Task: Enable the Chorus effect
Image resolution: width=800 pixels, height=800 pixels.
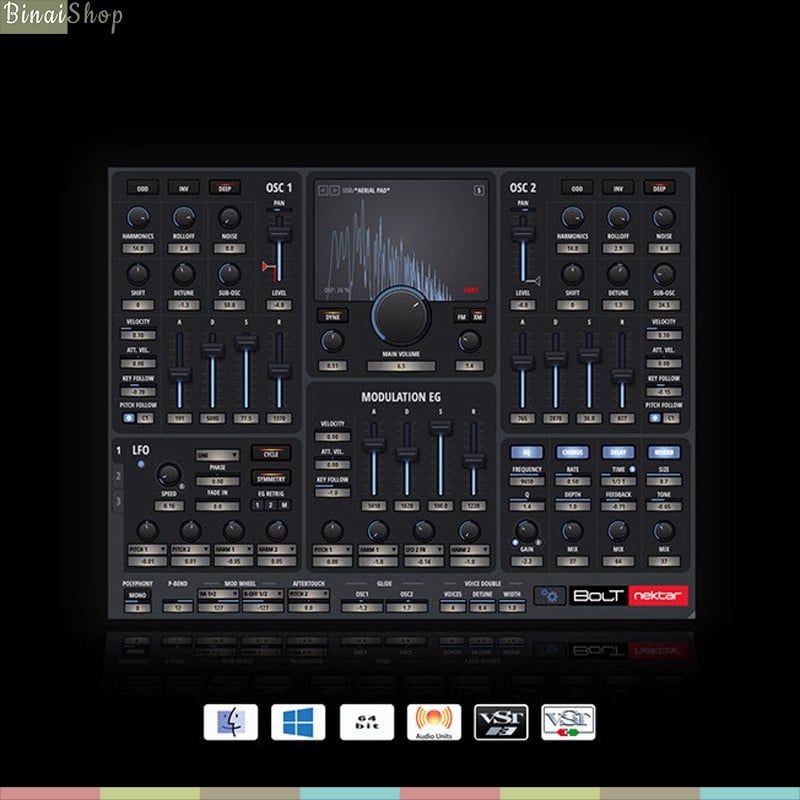Action: pos(572,452)
